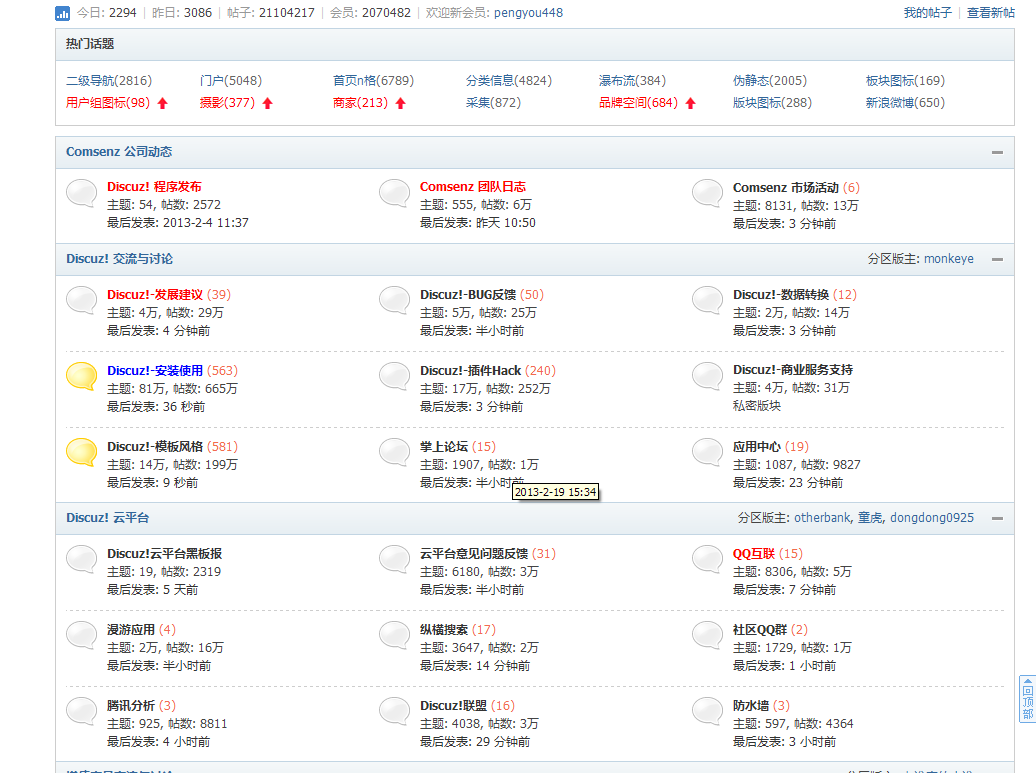The height and width of the screenshot is (773, 1036).
Task: Click the yellow Discuz!-模板风格 bubble icon
Action: (x=82, y=452)
